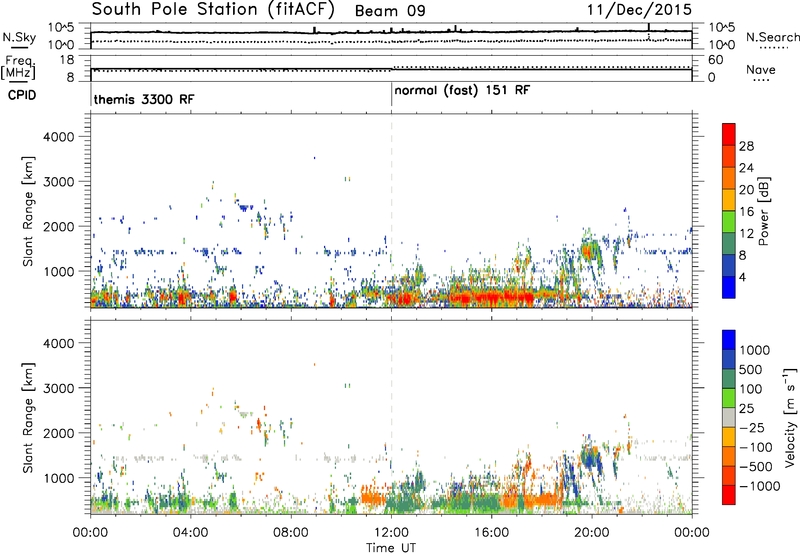Click the "2000" tick of the velocity panel

click(58, 433)
